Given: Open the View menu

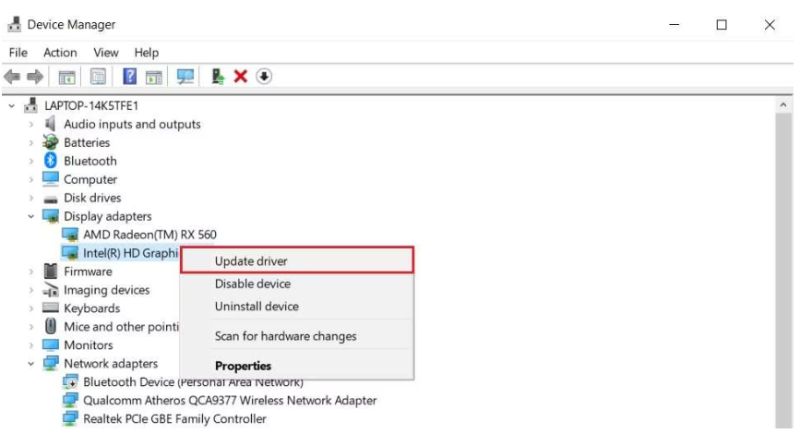Looking at the screenshot, I should click(106, 53).
